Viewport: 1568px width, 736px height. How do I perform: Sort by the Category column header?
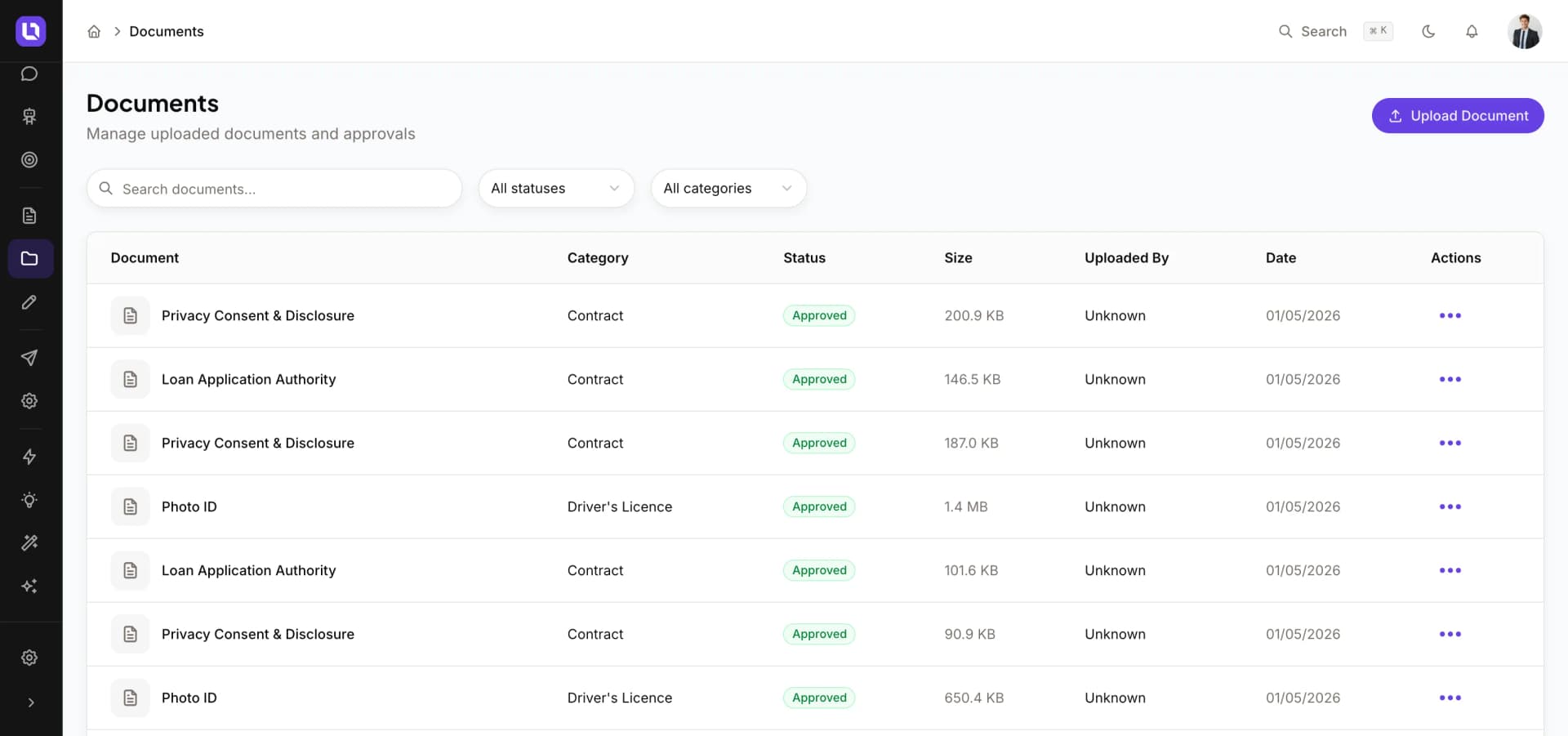(x=598, y=258)
